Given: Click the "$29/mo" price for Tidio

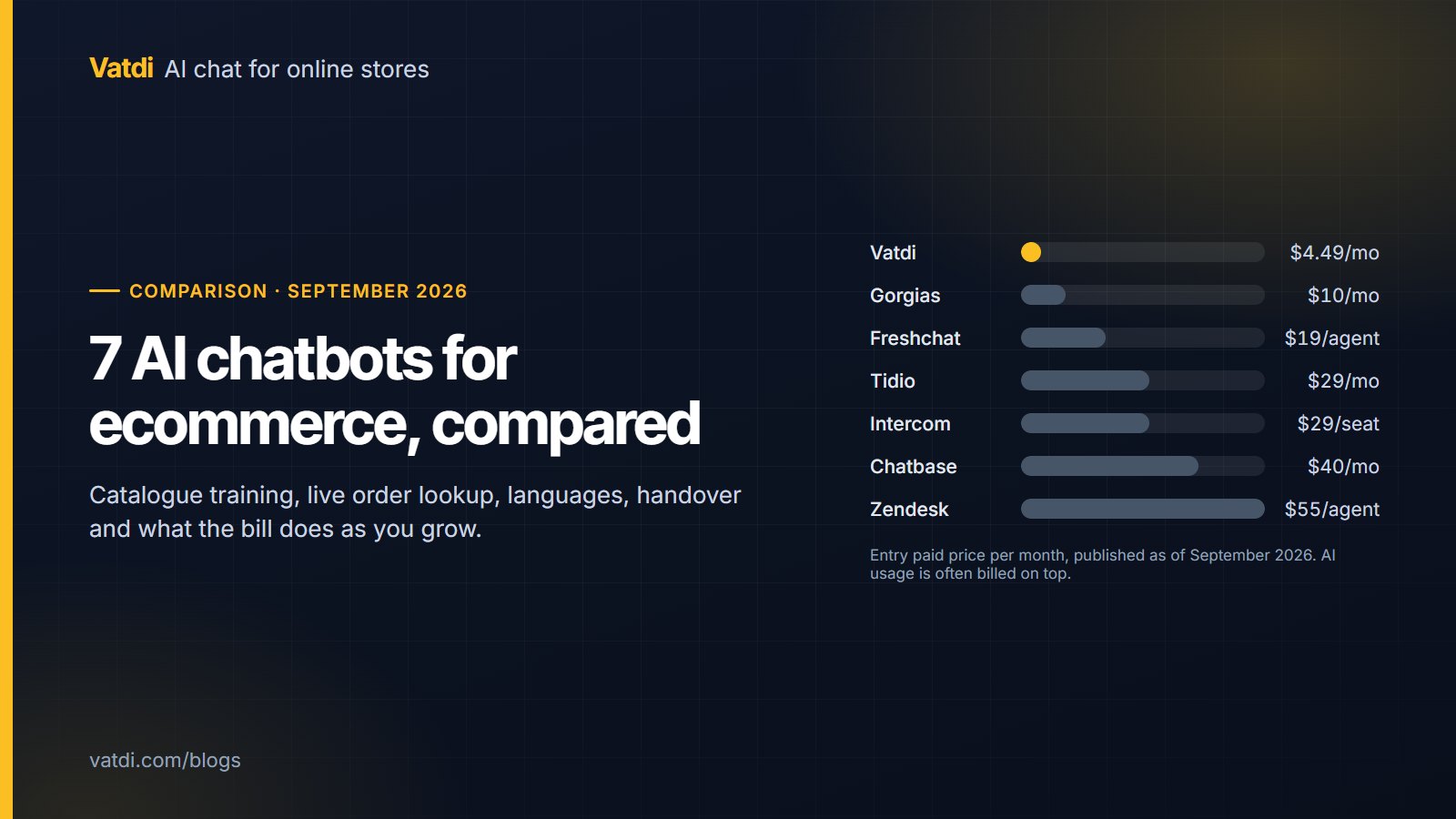Looking at the screenshot, I should click(x=1343, y=381).
